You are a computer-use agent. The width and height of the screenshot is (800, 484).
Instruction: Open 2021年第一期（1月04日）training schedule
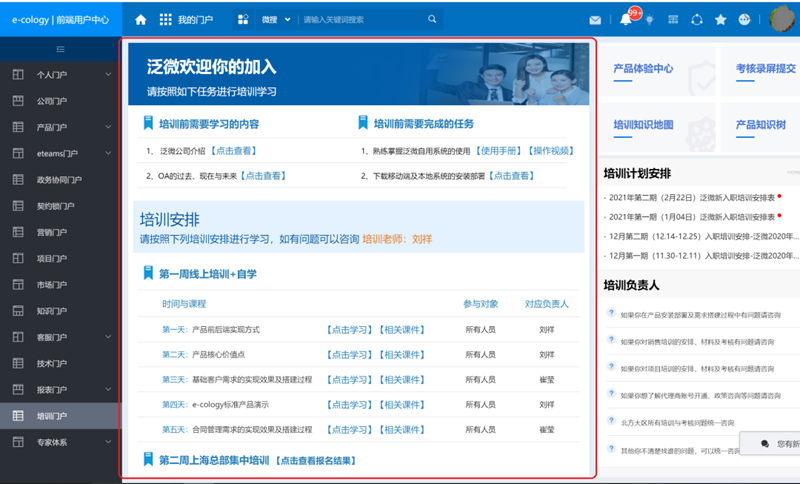coord(692,217)
